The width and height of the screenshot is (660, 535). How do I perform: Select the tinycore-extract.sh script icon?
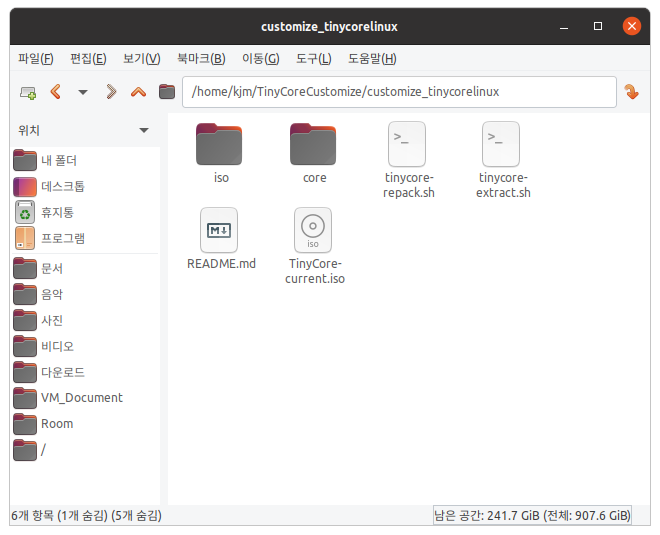point(501,144)
